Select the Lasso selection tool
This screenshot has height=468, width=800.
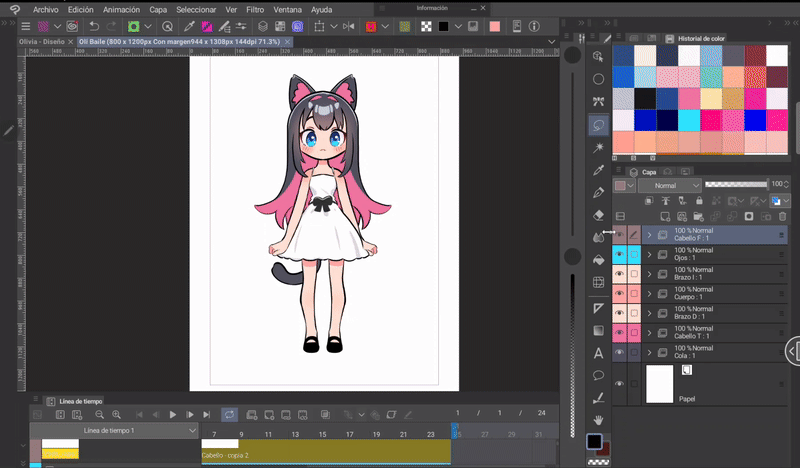point(598,125)
